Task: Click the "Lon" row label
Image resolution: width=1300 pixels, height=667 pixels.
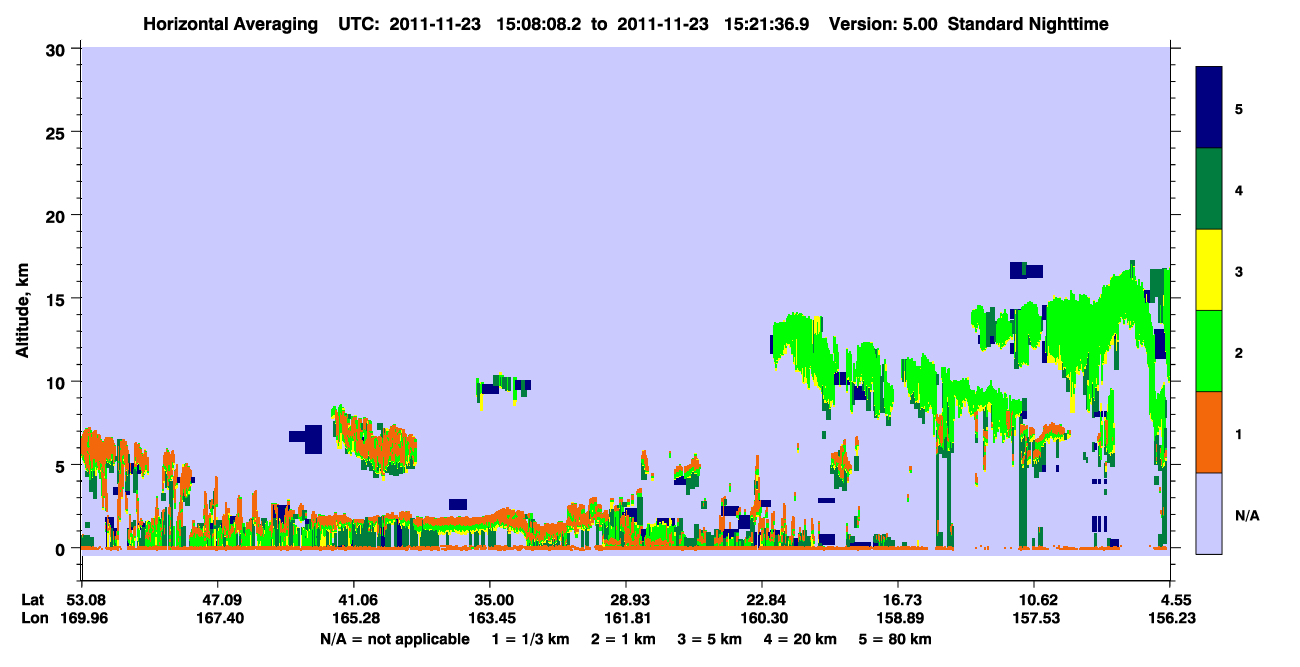Action: (33, 619)
